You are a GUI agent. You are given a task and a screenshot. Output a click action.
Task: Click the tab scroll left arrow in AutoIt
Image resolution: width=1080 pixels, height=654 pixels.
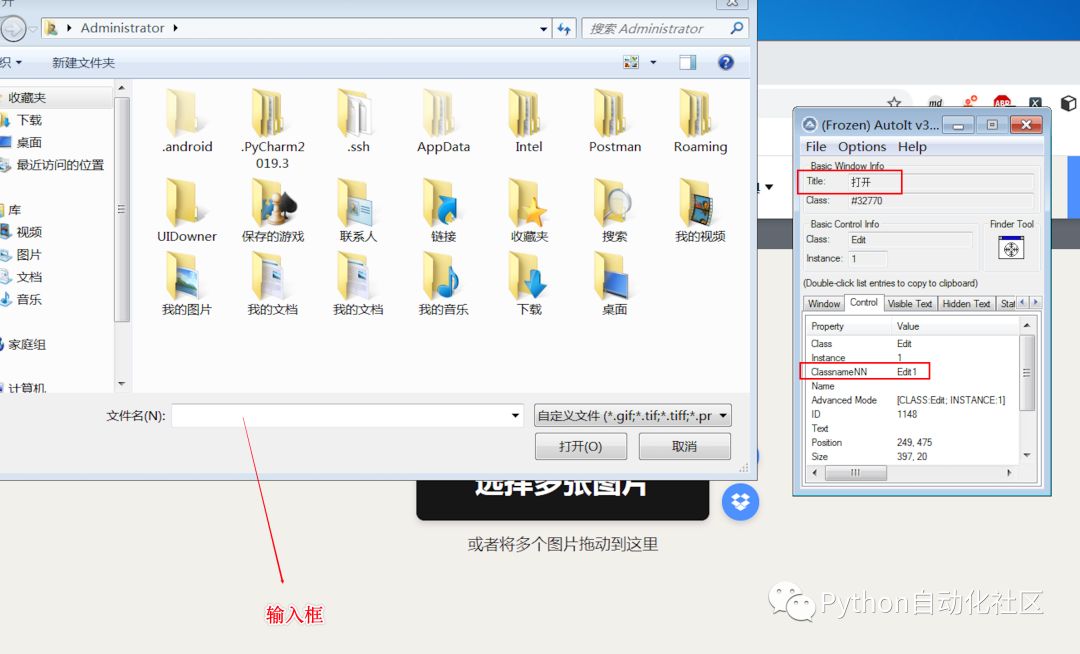tap(1023, 302)
